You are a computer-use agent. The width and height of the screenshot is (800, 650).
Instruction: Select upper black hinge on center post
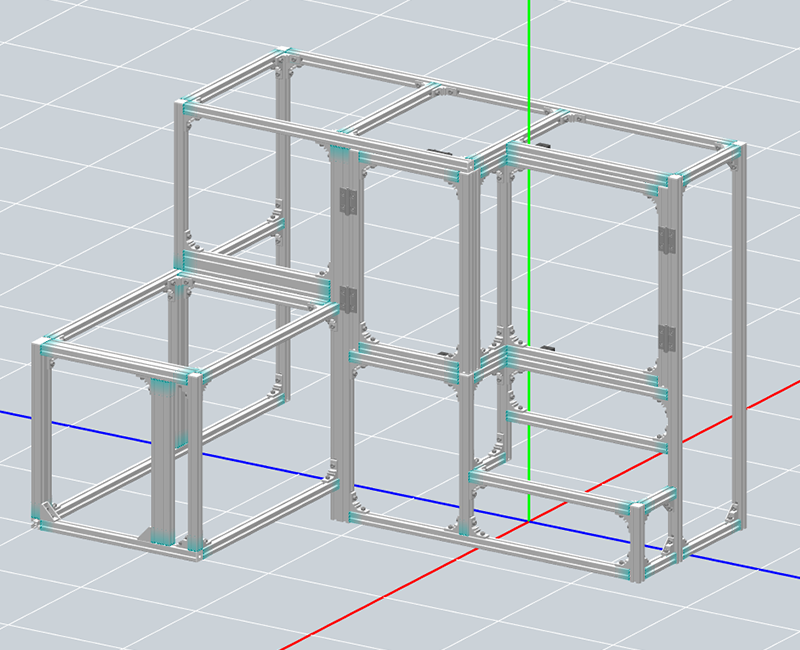click(347, 201)
